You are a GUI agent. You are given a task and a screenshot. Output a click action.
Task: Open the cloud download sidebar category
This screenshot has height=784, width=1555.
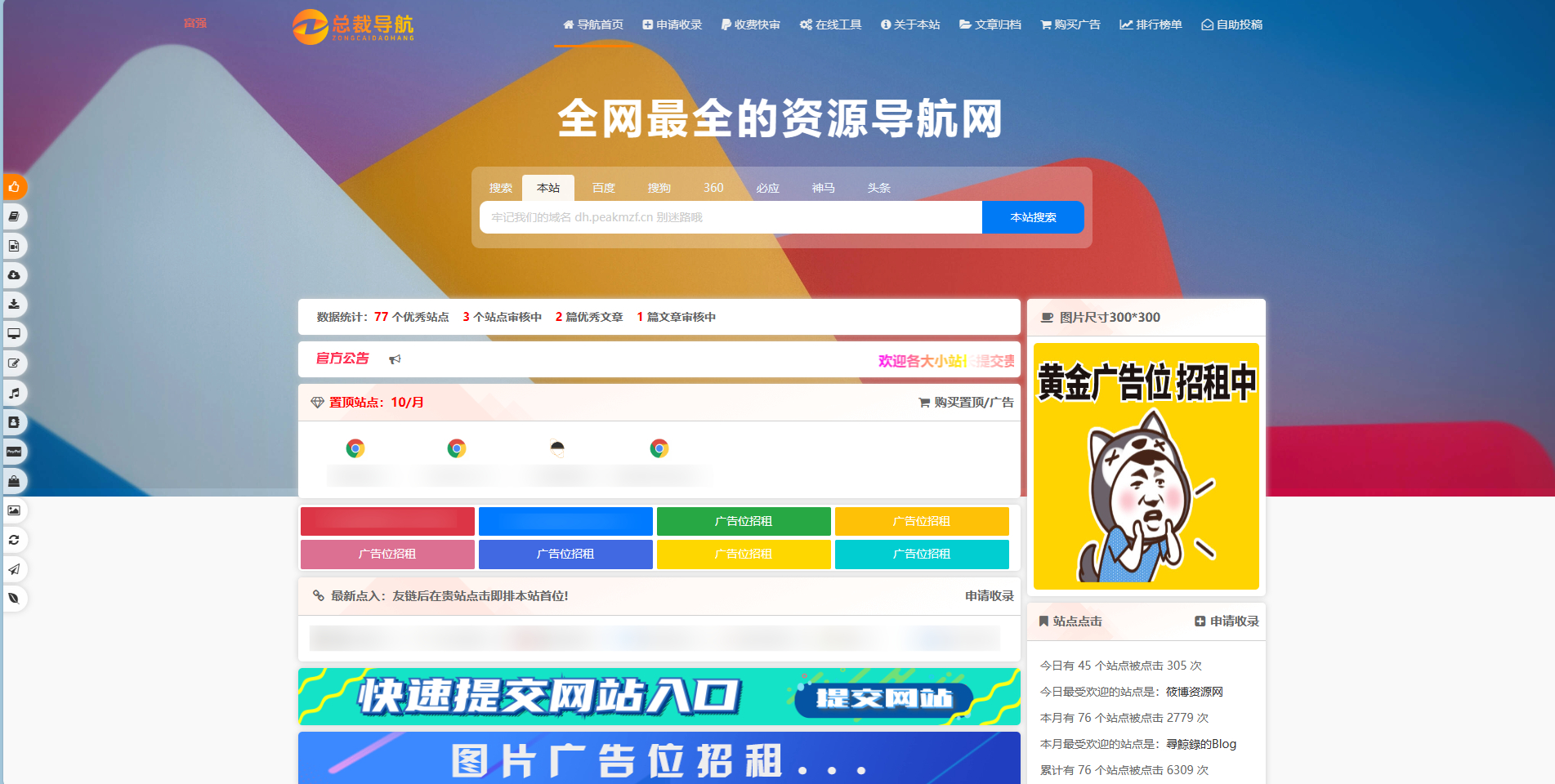(x=14, y=275)
